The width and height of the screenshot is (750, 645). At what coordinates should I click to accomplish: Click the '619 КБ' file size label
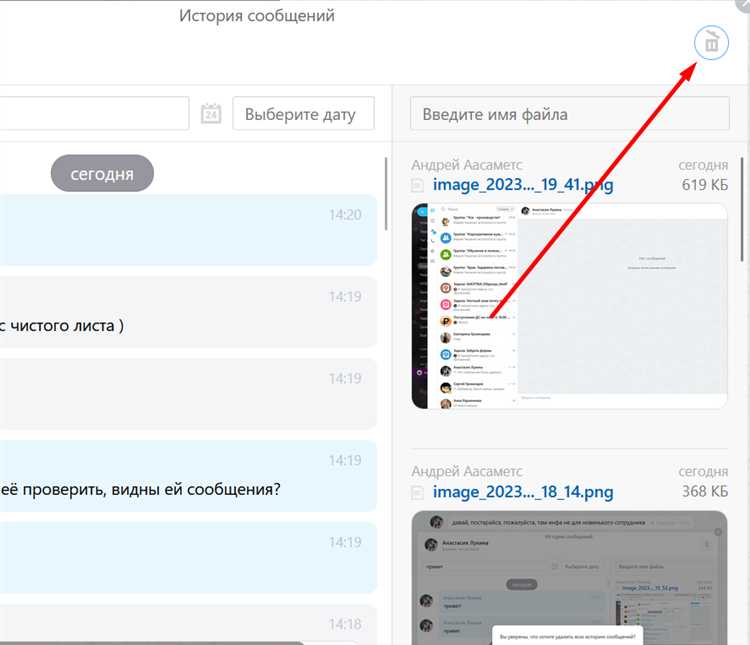pyautogui.click(x=705, y=185)
